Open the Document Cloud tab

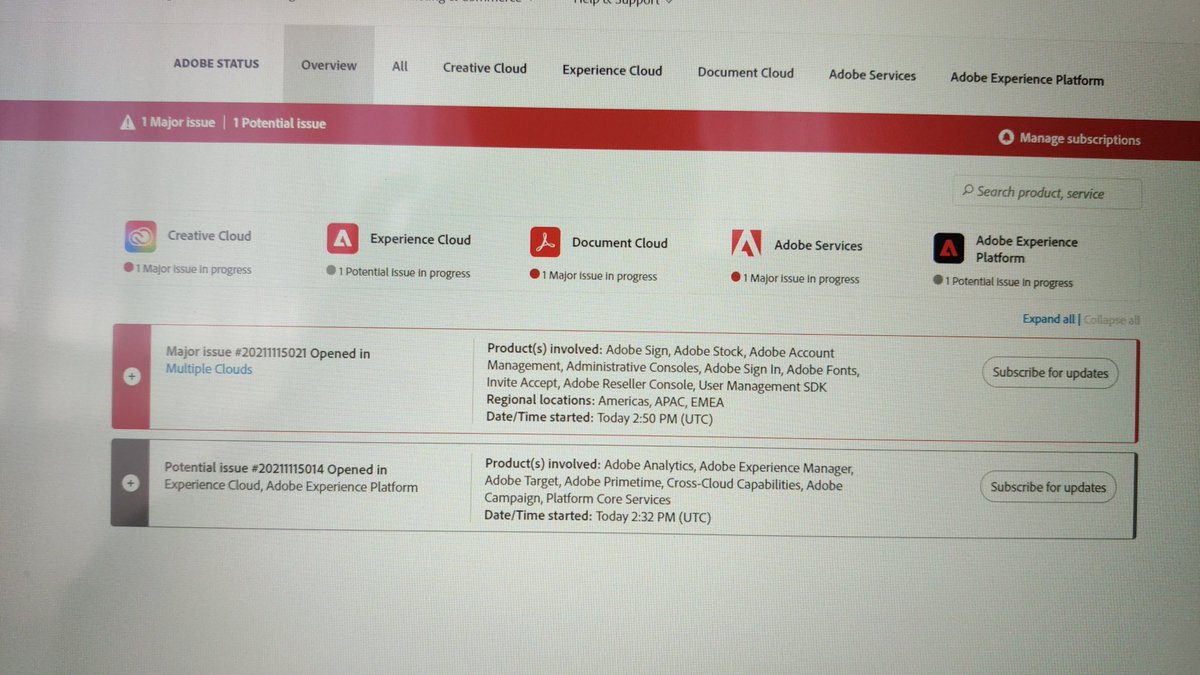click(x=746, y=72)
